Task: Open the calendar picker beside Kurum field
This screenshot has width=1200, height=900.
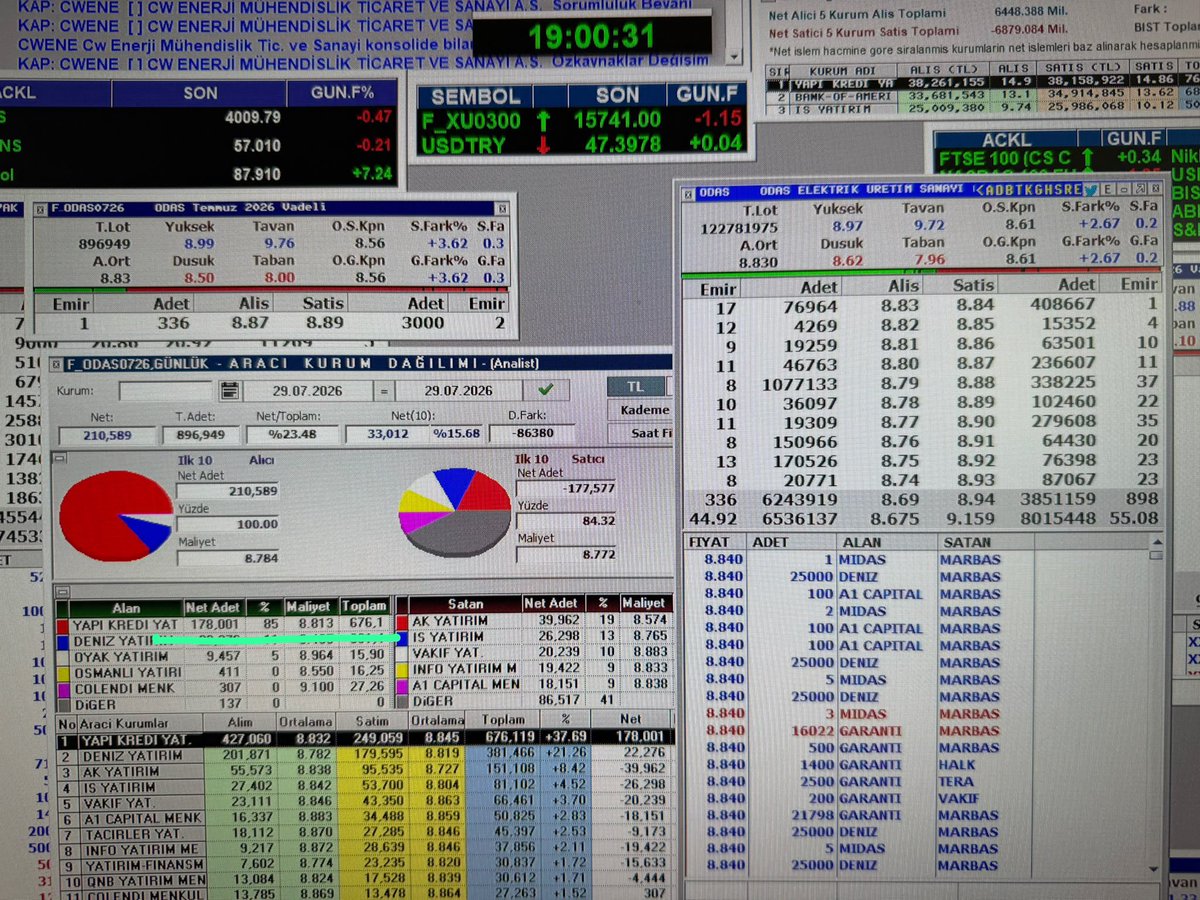Action: (229, 391)
